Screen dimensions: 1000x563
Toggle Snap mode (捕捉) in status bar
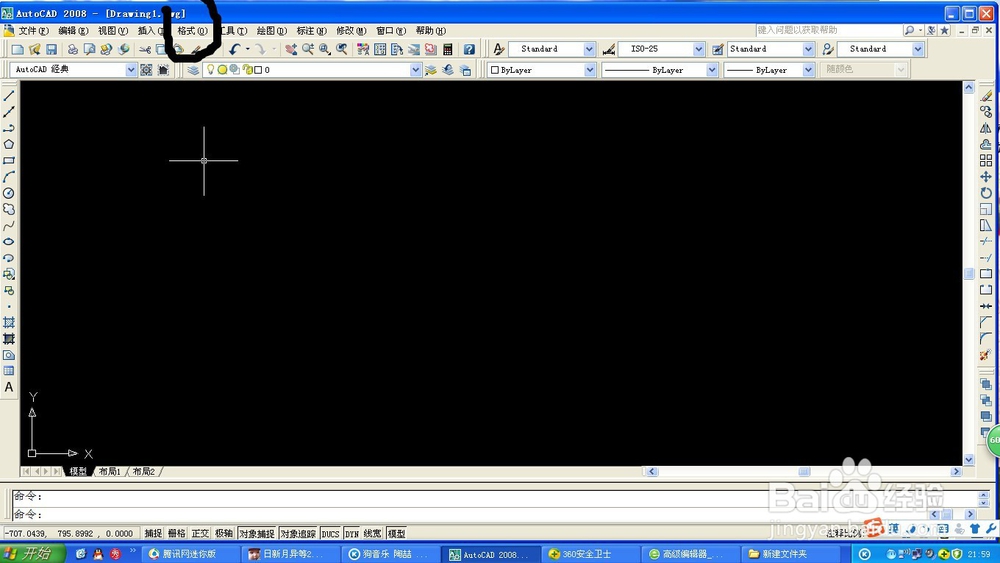153,534
